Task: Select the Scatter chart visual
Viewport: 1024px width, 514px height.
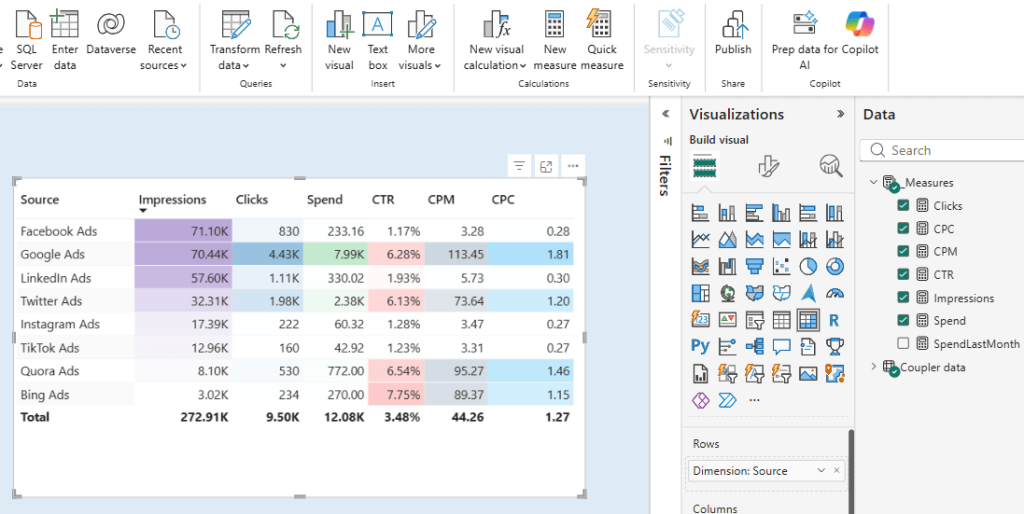Action: click(x=782, y=266)
